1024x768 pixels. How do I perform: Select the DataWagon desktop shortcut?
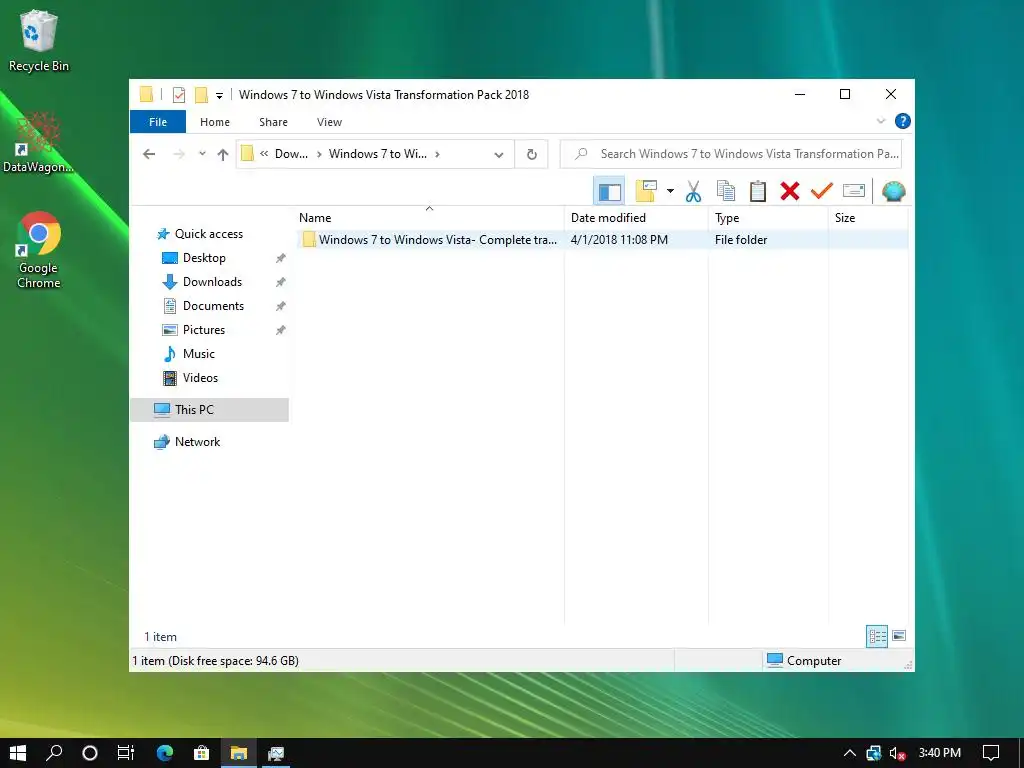tap(39, 142)
